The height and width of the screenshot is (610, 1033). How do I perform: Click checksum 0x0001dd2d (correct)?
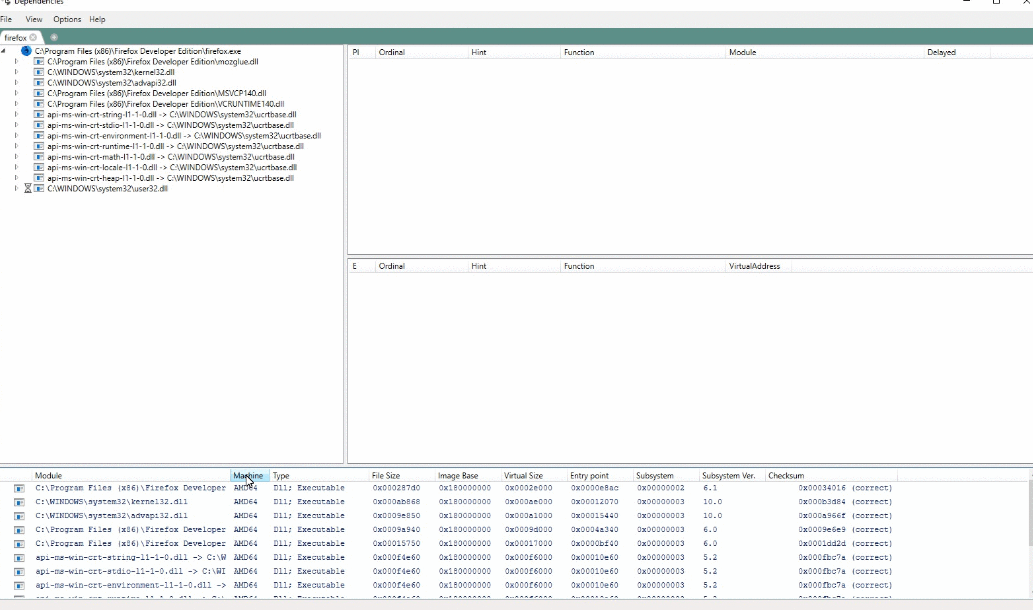coord(845,543)
